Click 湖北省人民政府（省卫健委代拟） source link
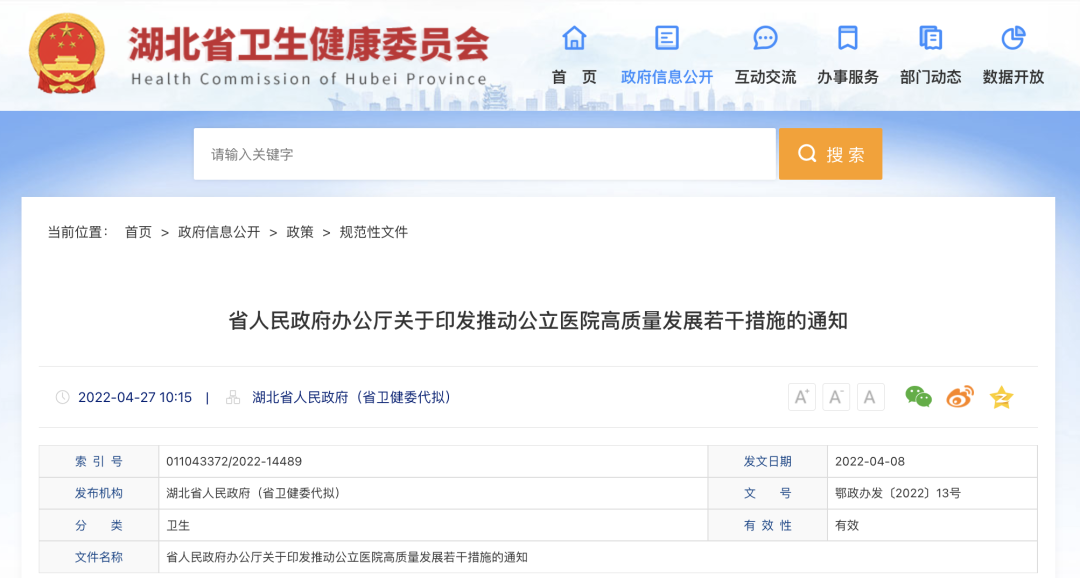This screenshot has width=1080, height=578. [x=347, y=397]
